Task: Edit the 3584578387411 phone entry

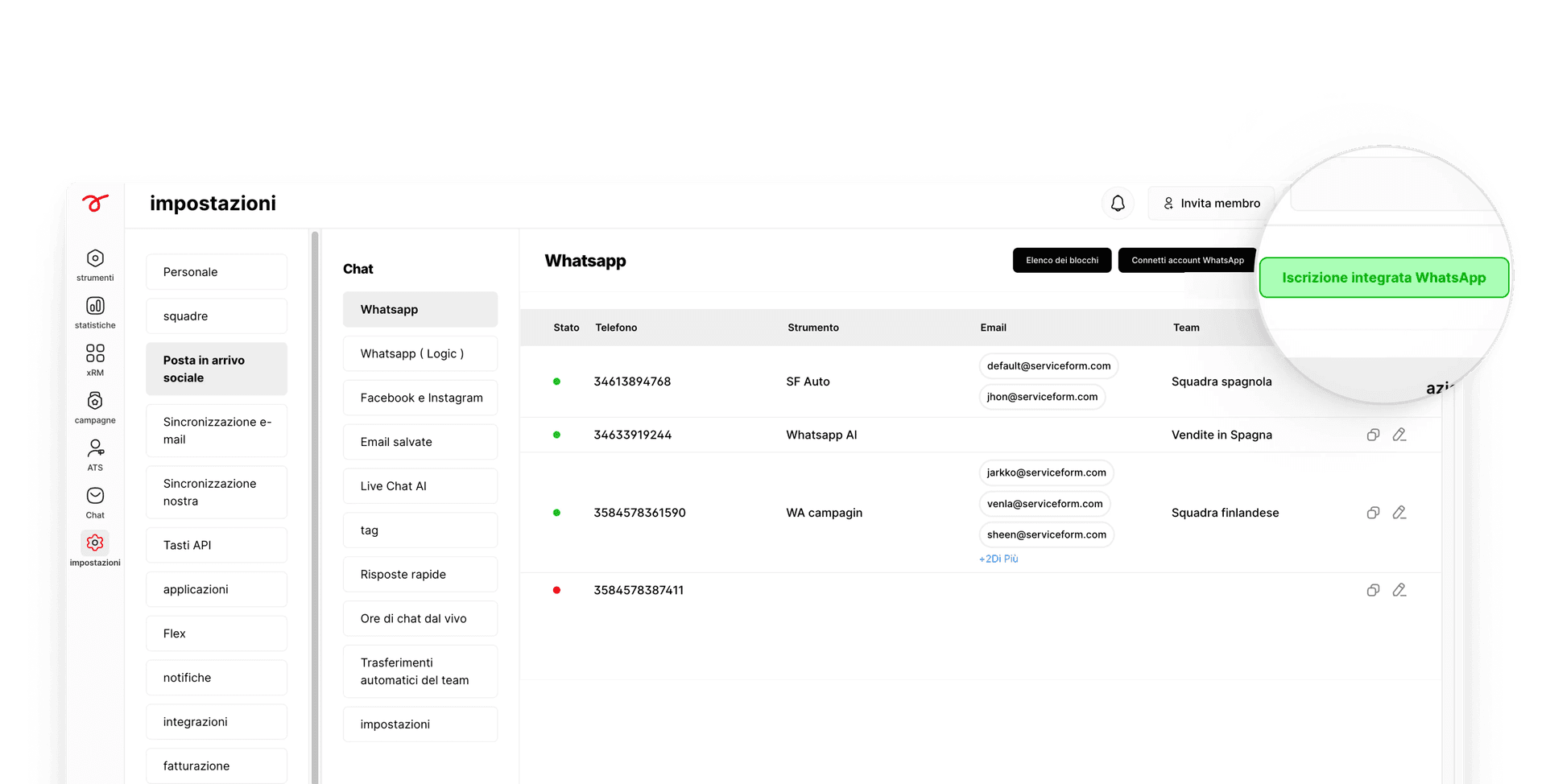Action: pos(1399,590)
